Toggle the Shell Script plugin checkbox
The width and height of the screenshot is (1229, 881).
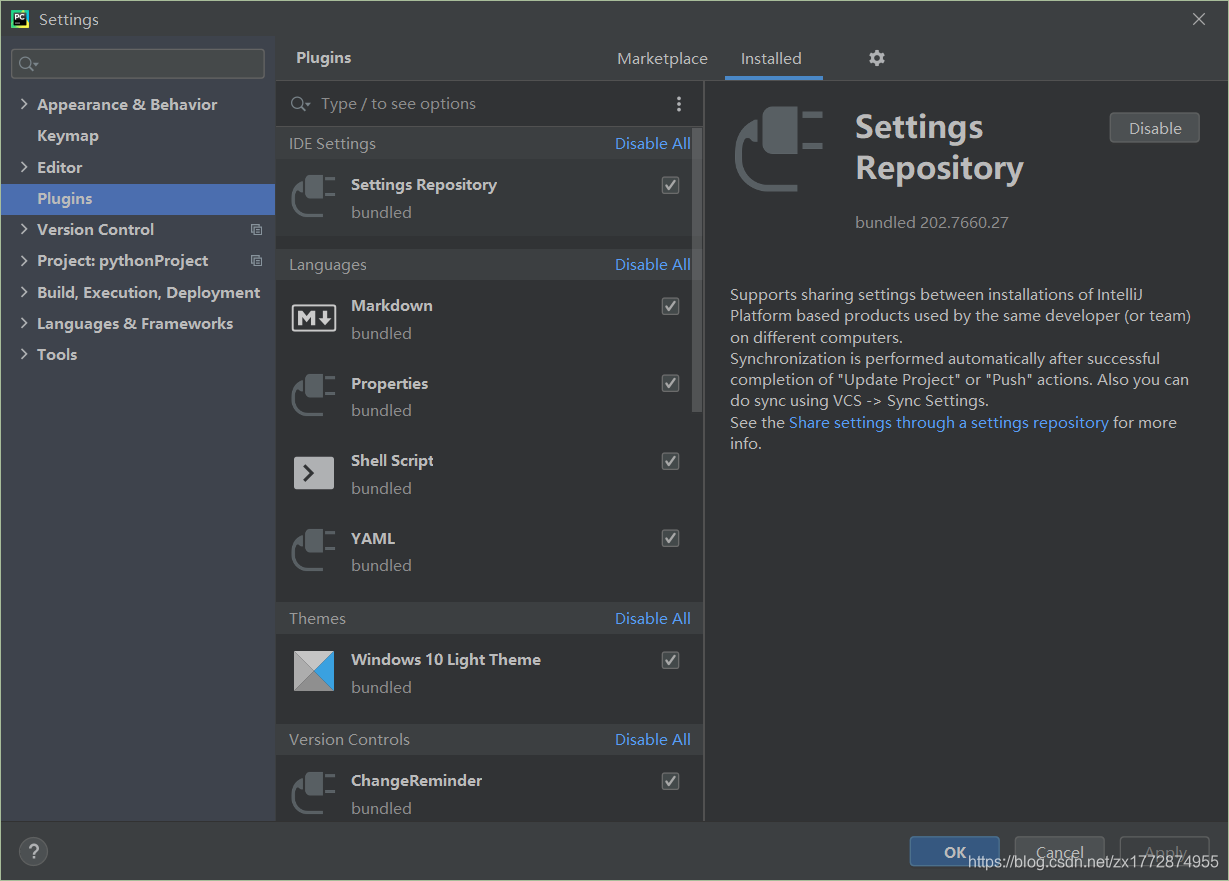tap(671, 461)
